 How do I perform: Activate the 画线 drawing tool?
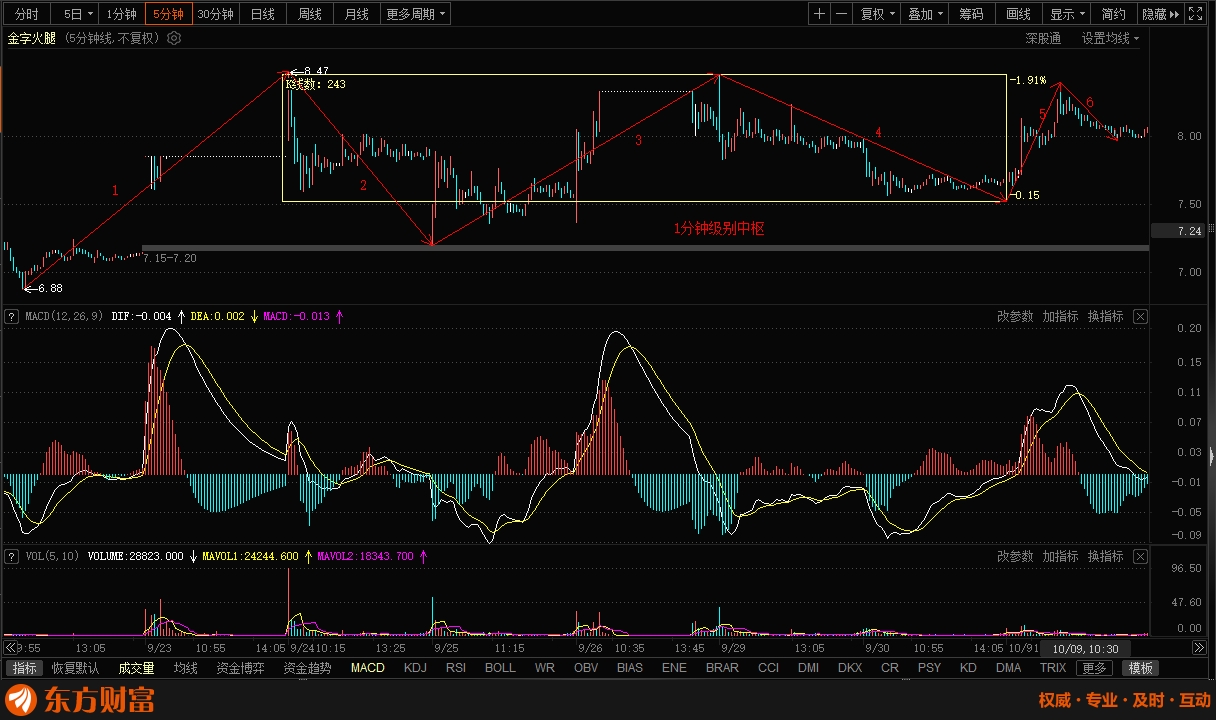[x=1018, y=14]
